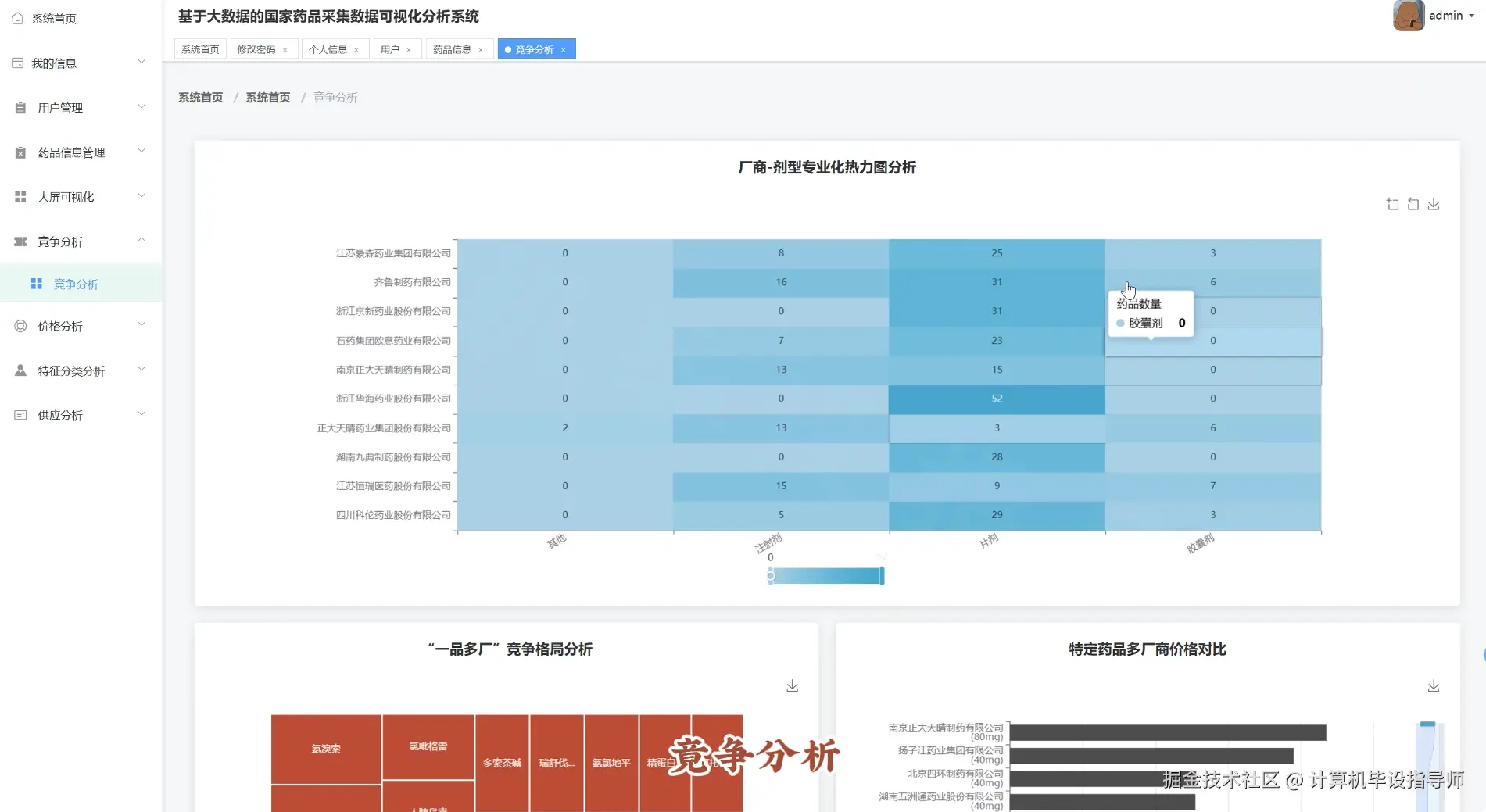The image size is (1486, 812).
Task: Select 竞争分析 in the sidebar submenu
Action: pyautogui.click(x=75, y=284)
